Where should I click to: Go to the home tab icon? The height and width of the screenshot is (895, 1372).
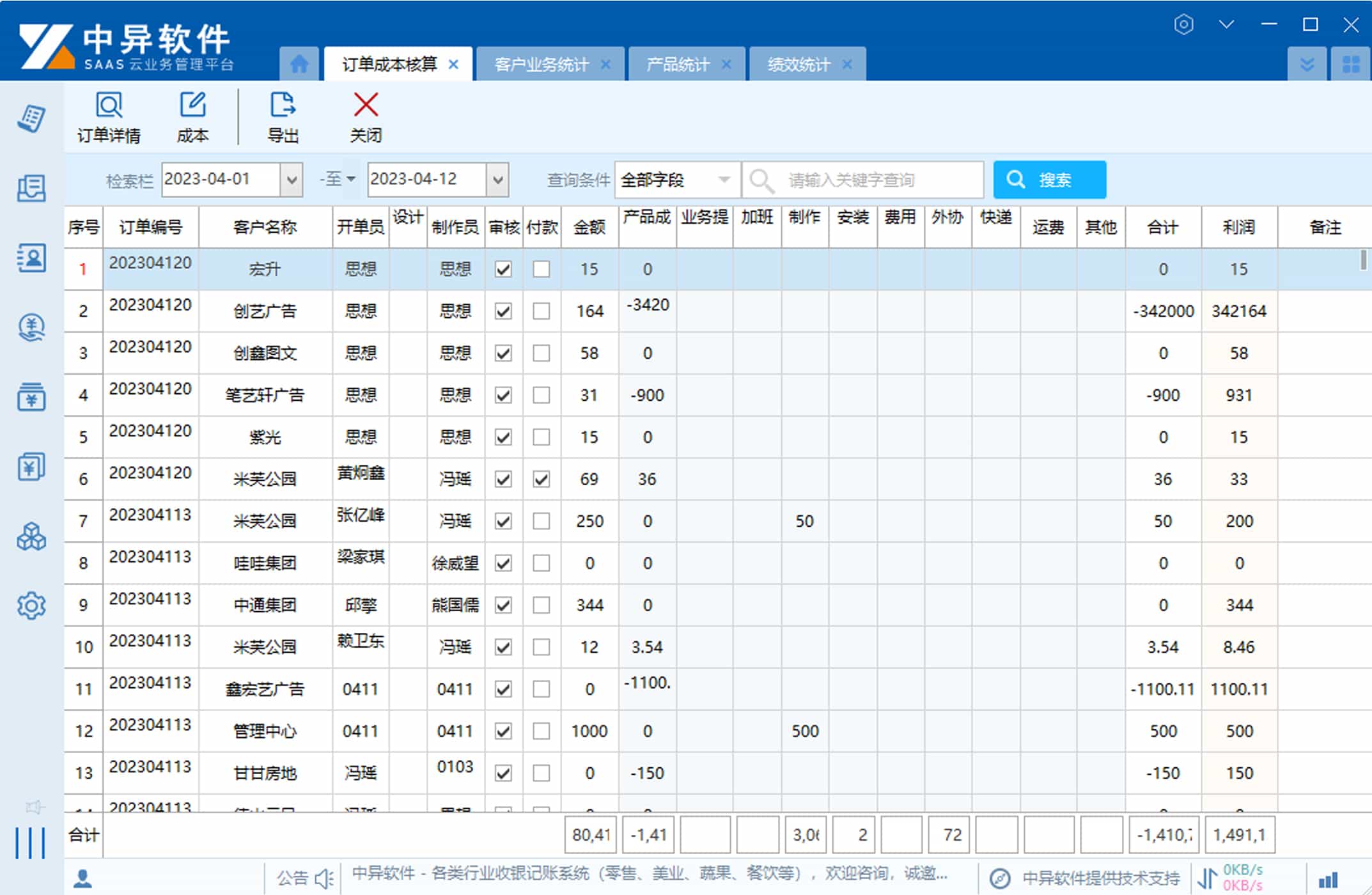pos(299,64)
